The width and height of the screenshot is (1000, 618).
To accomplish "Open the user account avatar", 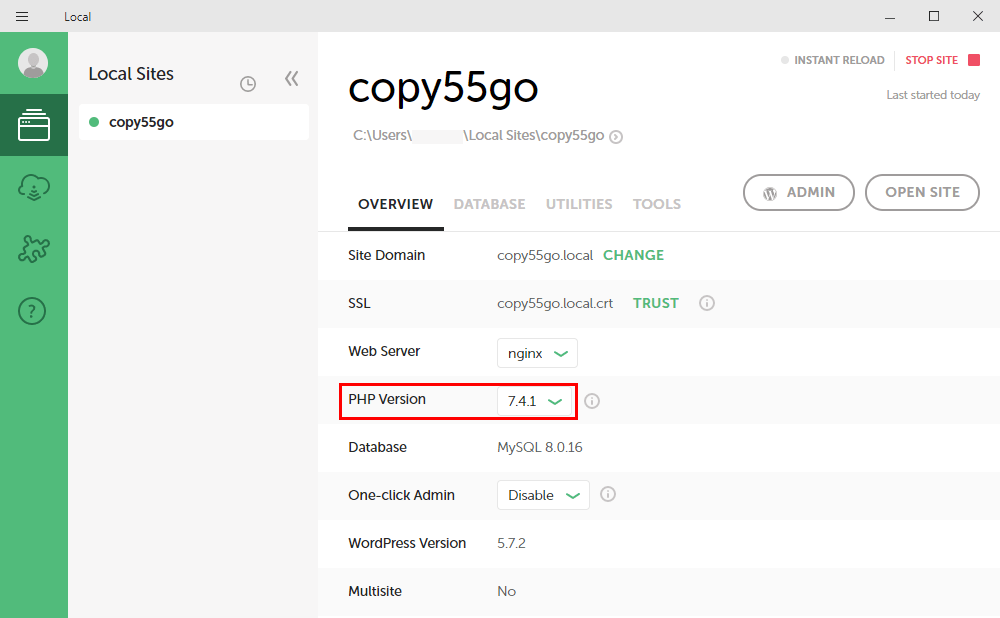I will pyautogui.click(x=33, y=63).
